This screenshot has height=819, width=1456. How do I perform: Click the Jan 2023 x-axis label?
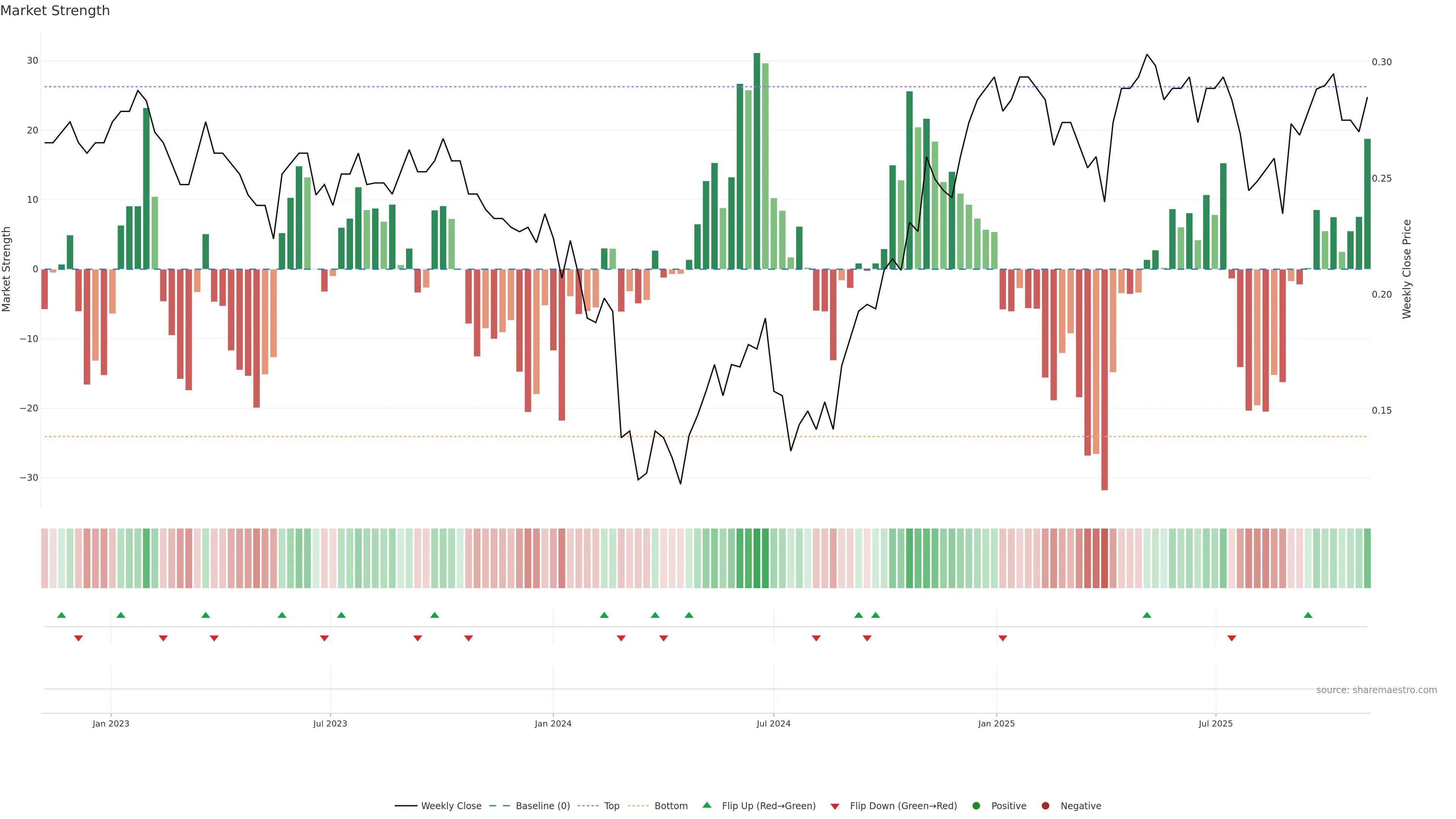(111, 723)
